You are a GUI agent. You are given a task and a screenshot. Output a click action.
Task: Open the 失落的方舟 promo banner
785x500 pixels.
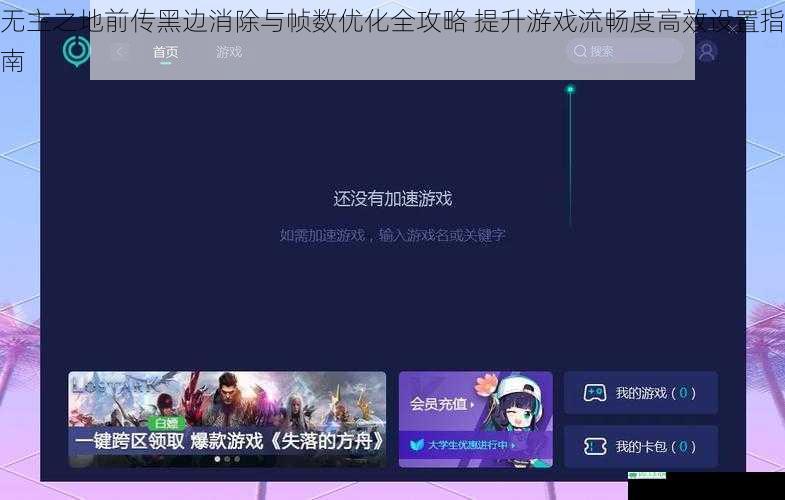click(227, 419)
